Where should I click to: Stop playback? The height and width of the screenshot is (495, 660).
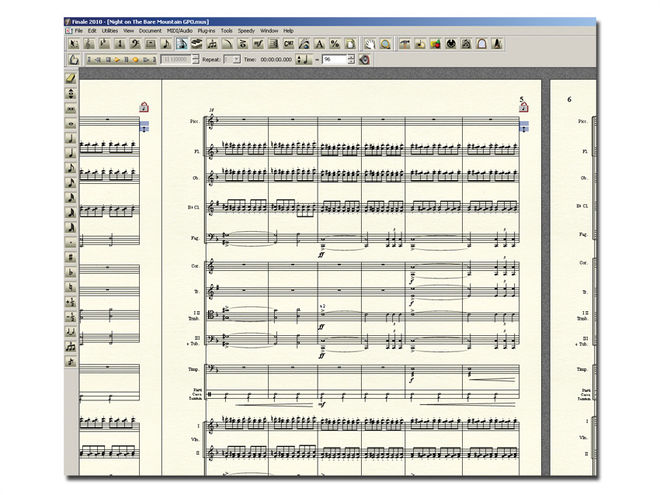pos(108,60)
